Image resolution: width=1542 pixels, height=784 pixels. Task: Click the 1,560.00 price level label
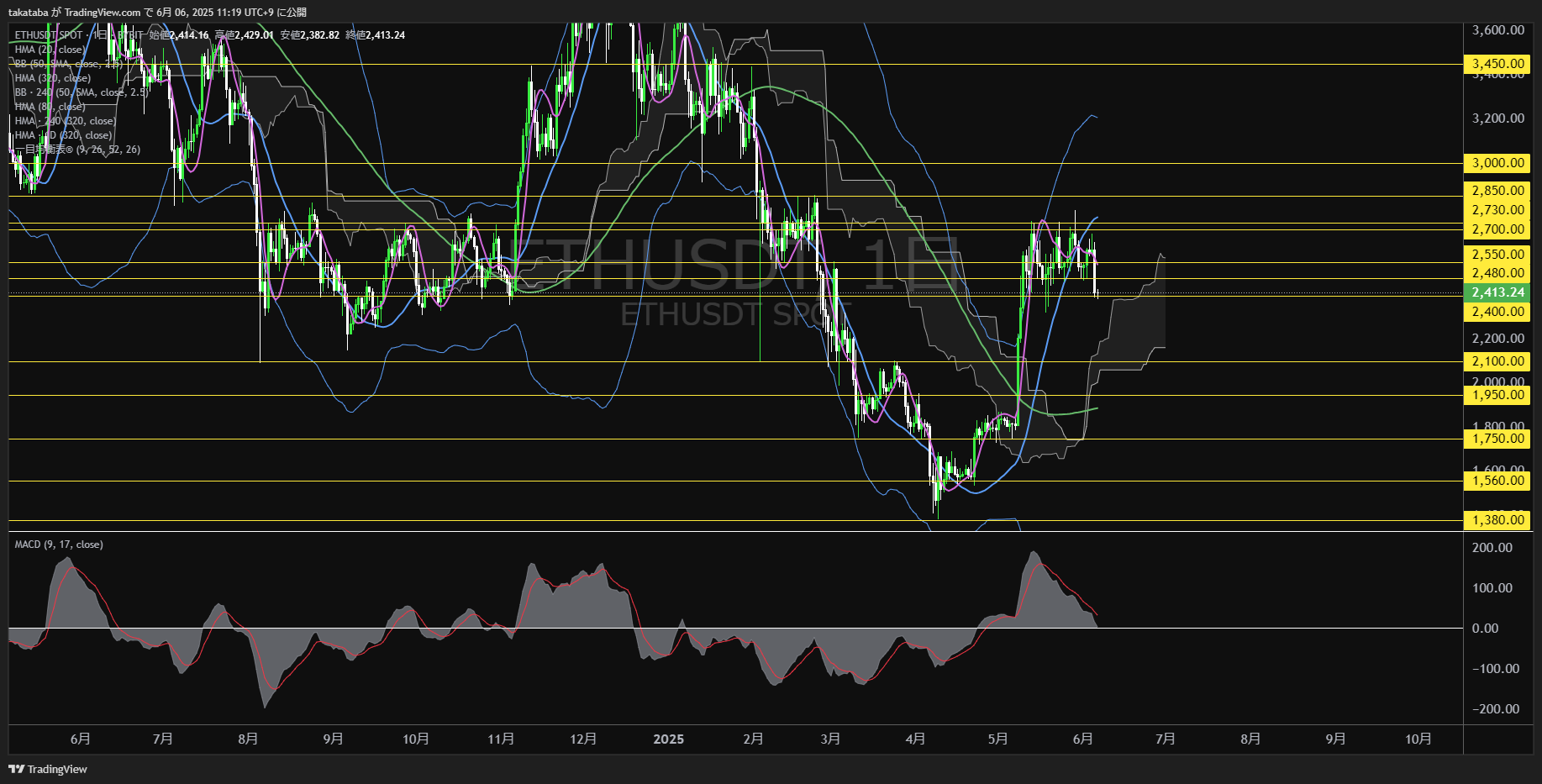coord(1497,481)
